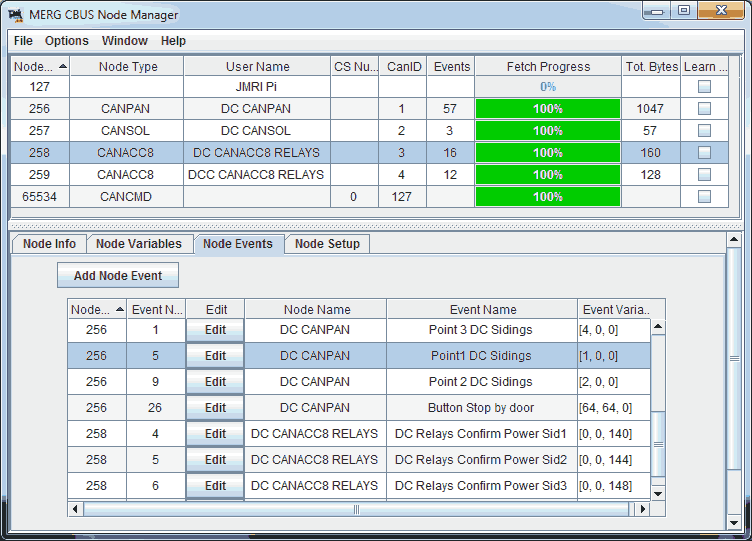This screenshot has width=752, height=541.
Task: Edit the Confirm Power Sid3 event
Action: tap(215, 485)
